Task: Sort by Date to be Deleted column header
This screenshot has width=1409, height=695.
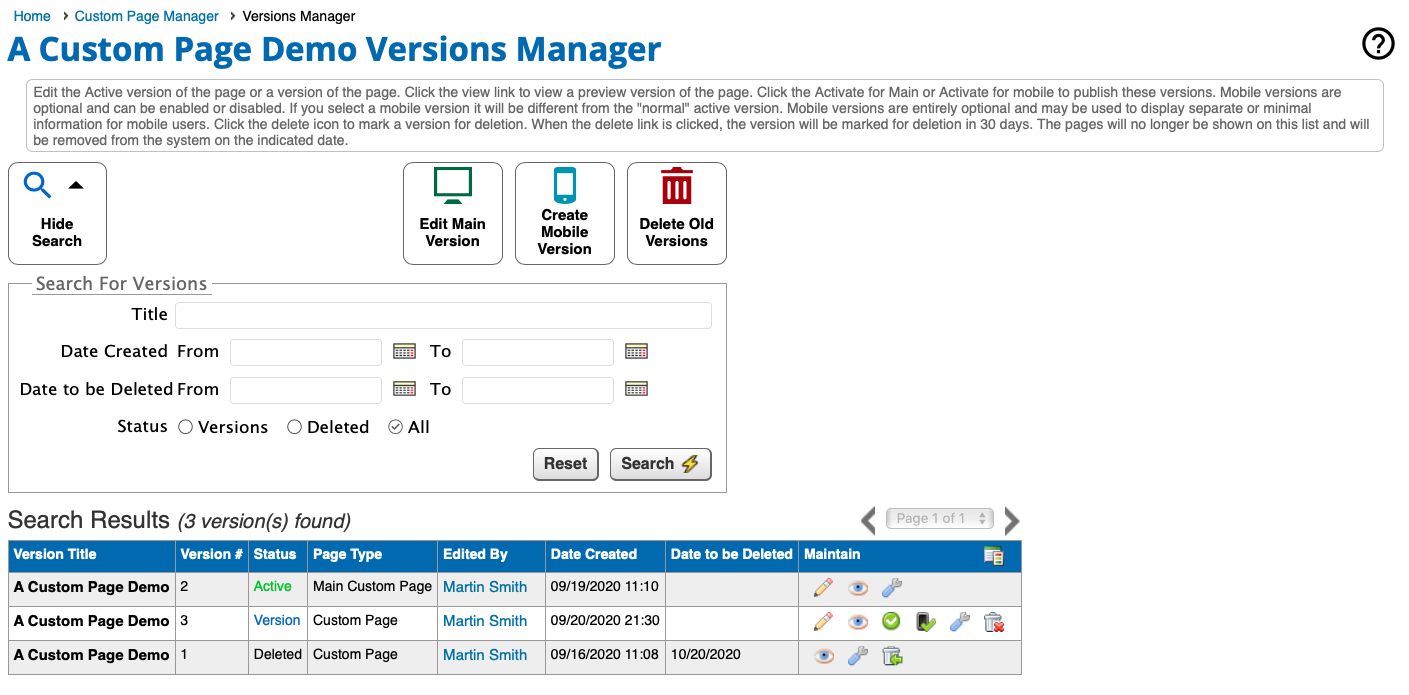Action: click(x=731, y=554)
